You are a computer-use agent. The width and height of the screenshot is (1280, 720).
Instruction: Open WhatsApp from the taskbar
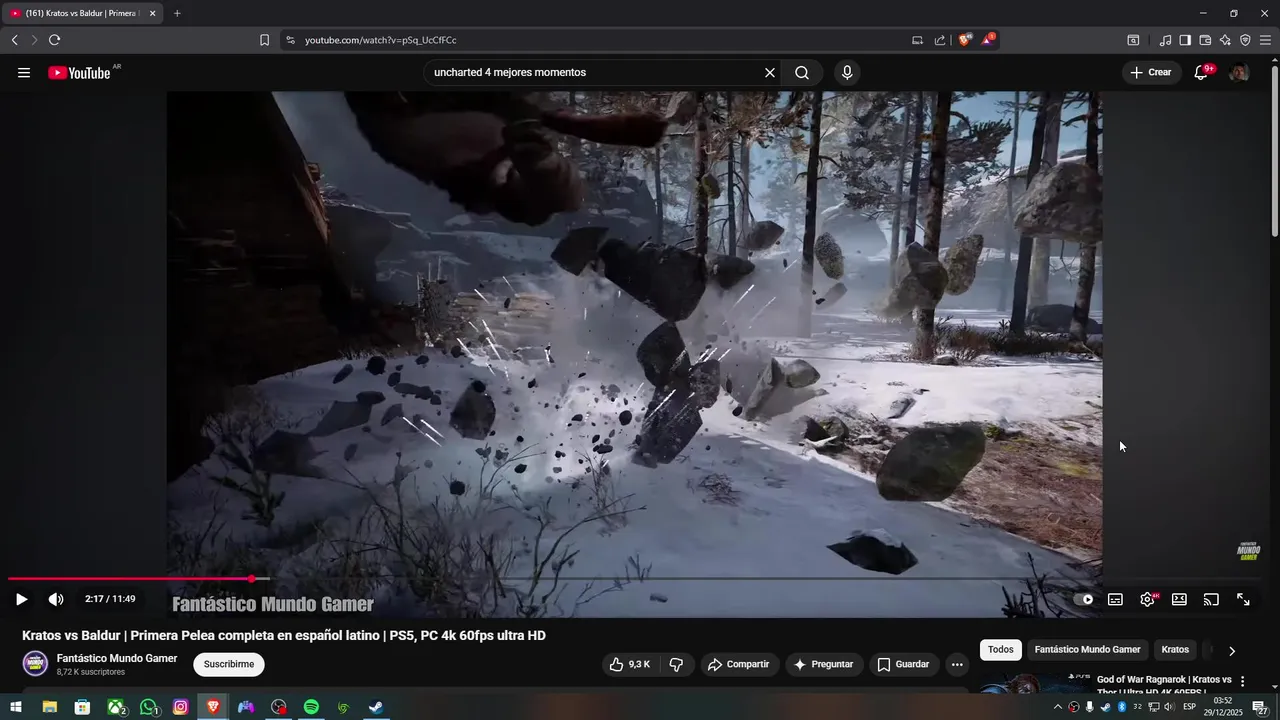pyautogui.click(x=150, y=707)
